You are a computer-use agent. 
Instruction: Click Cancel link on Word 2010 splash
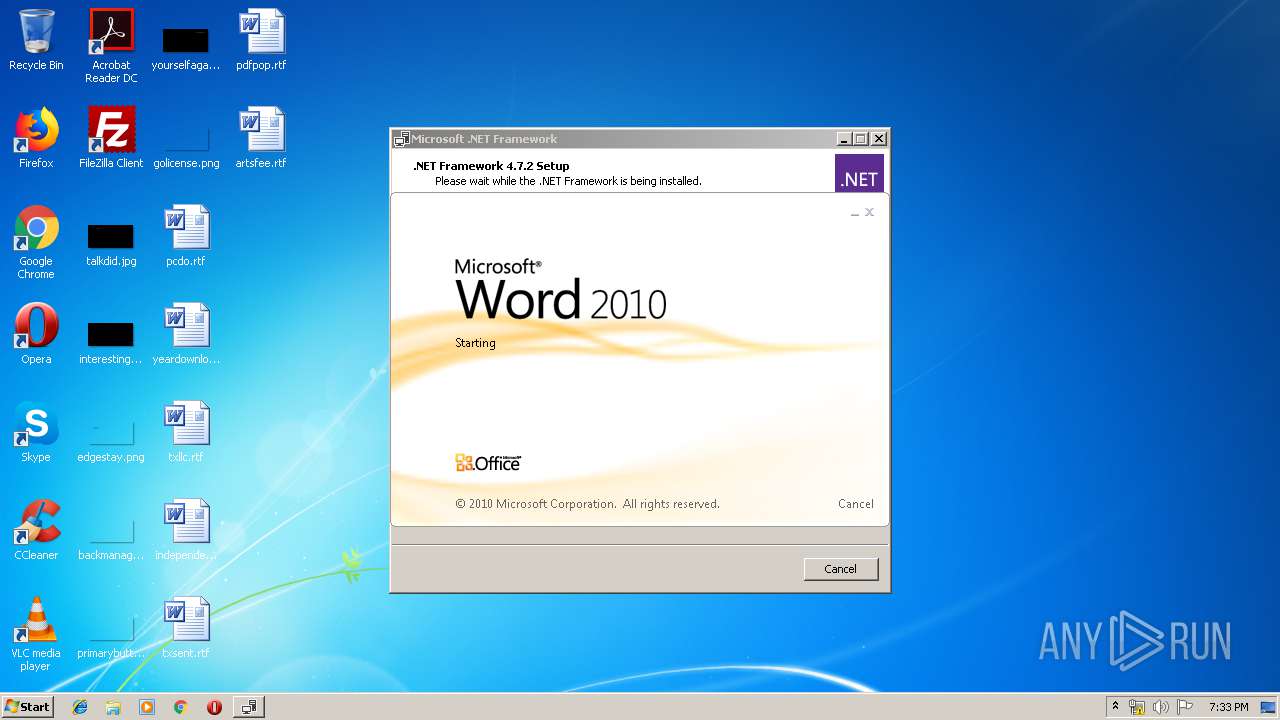pos(856,504)
